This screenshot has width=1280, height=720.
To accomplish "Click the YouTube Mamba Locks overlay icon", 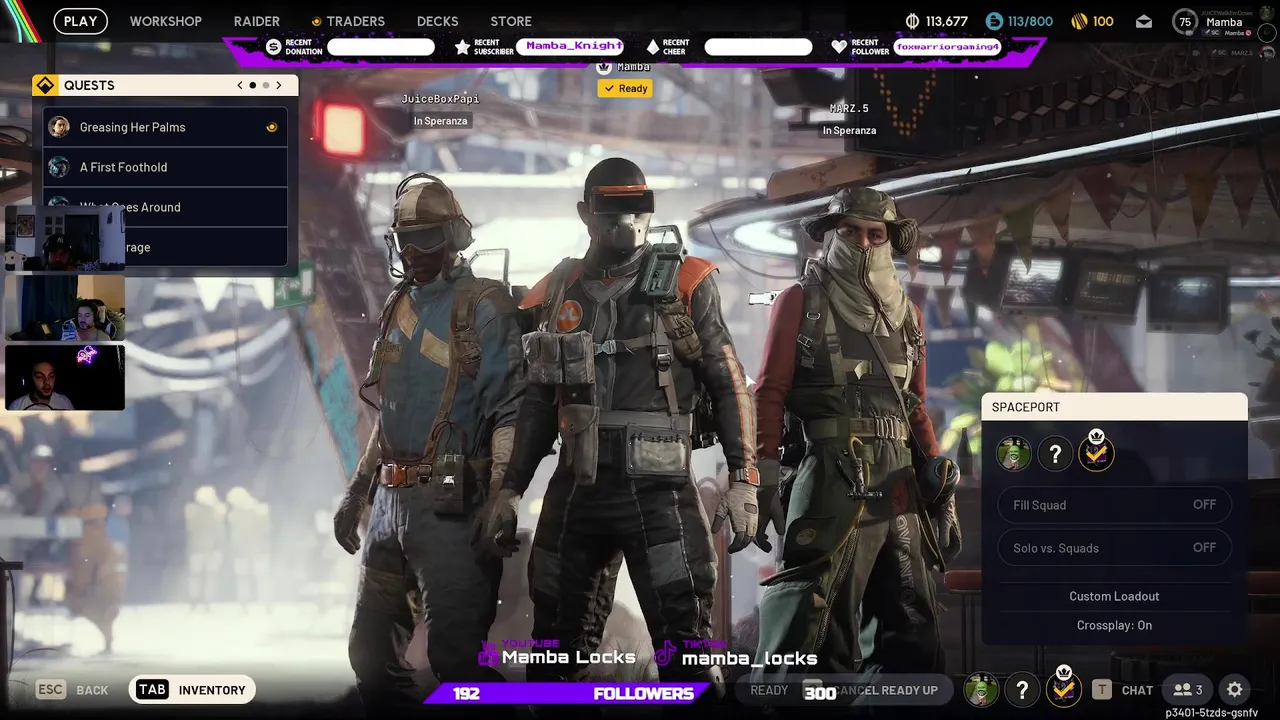I will [x=488, y=654].
